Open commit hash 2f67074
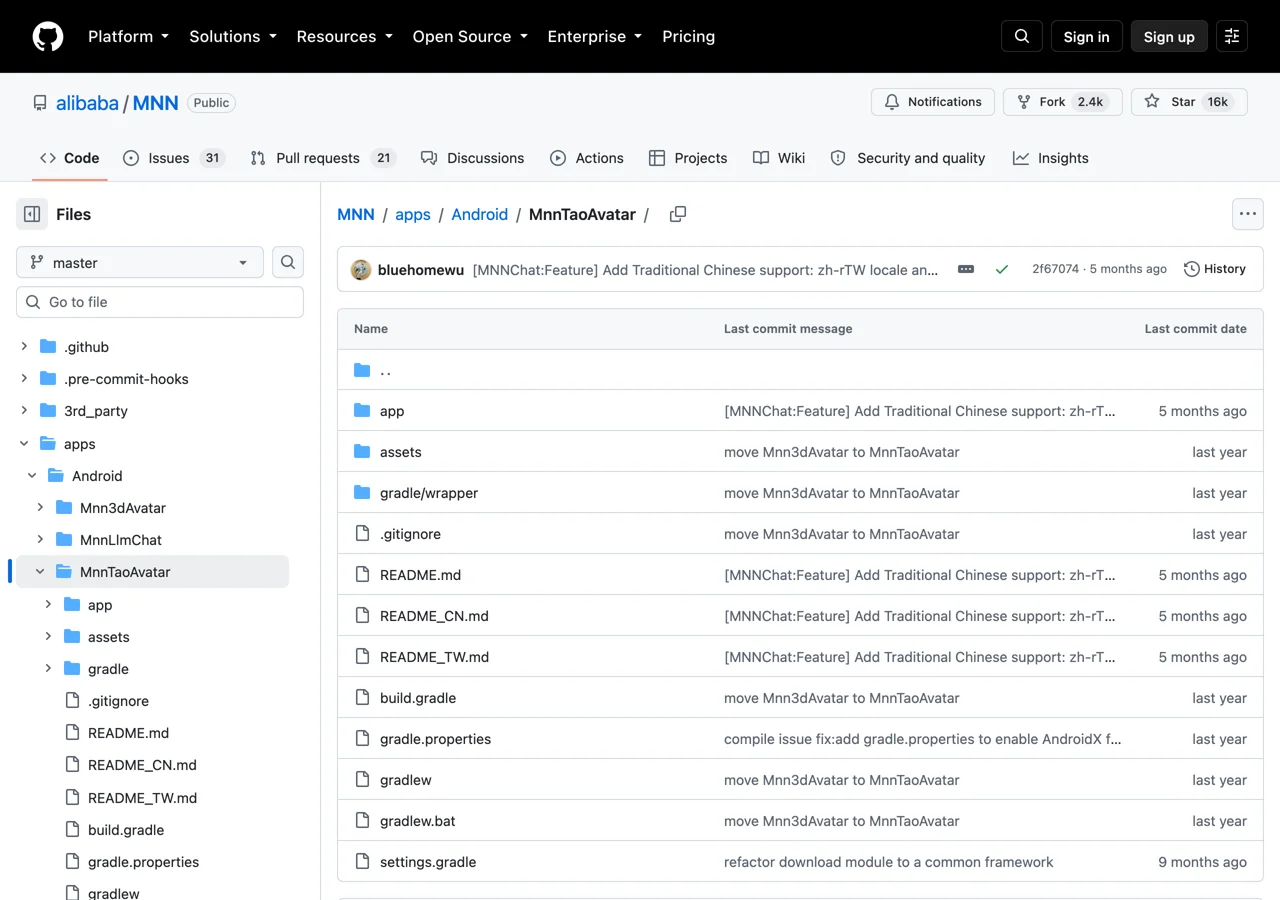The width and height of the screenshot is (1280, 900). pos(1055,269)
